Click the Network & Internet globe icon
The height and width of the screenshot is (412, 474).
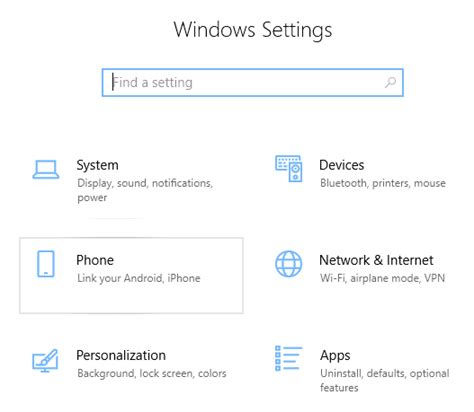289,264
